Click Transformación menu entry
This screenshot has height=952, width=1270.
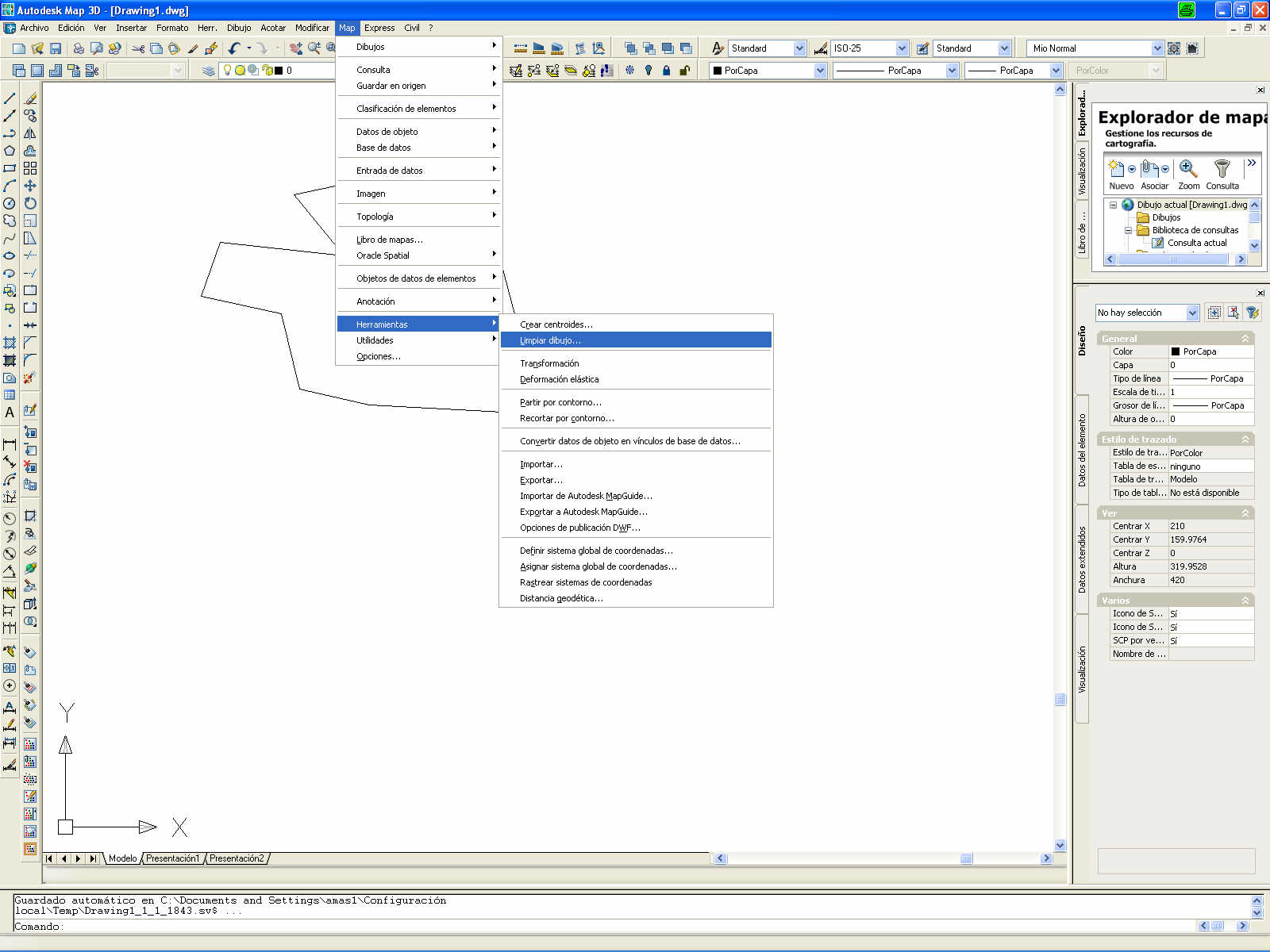636,363
